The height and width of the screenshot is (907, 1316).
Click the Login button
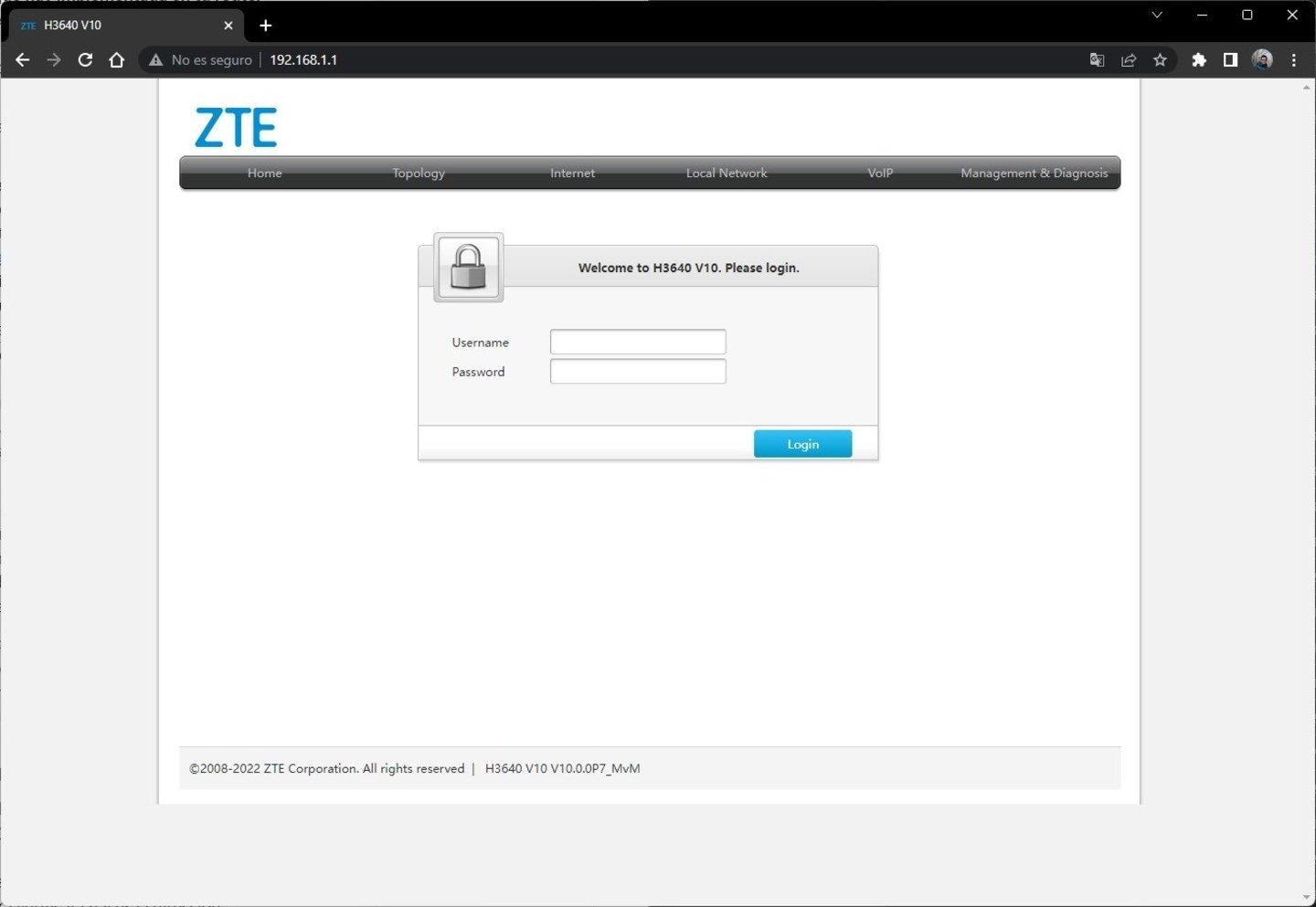click(802, 444)
